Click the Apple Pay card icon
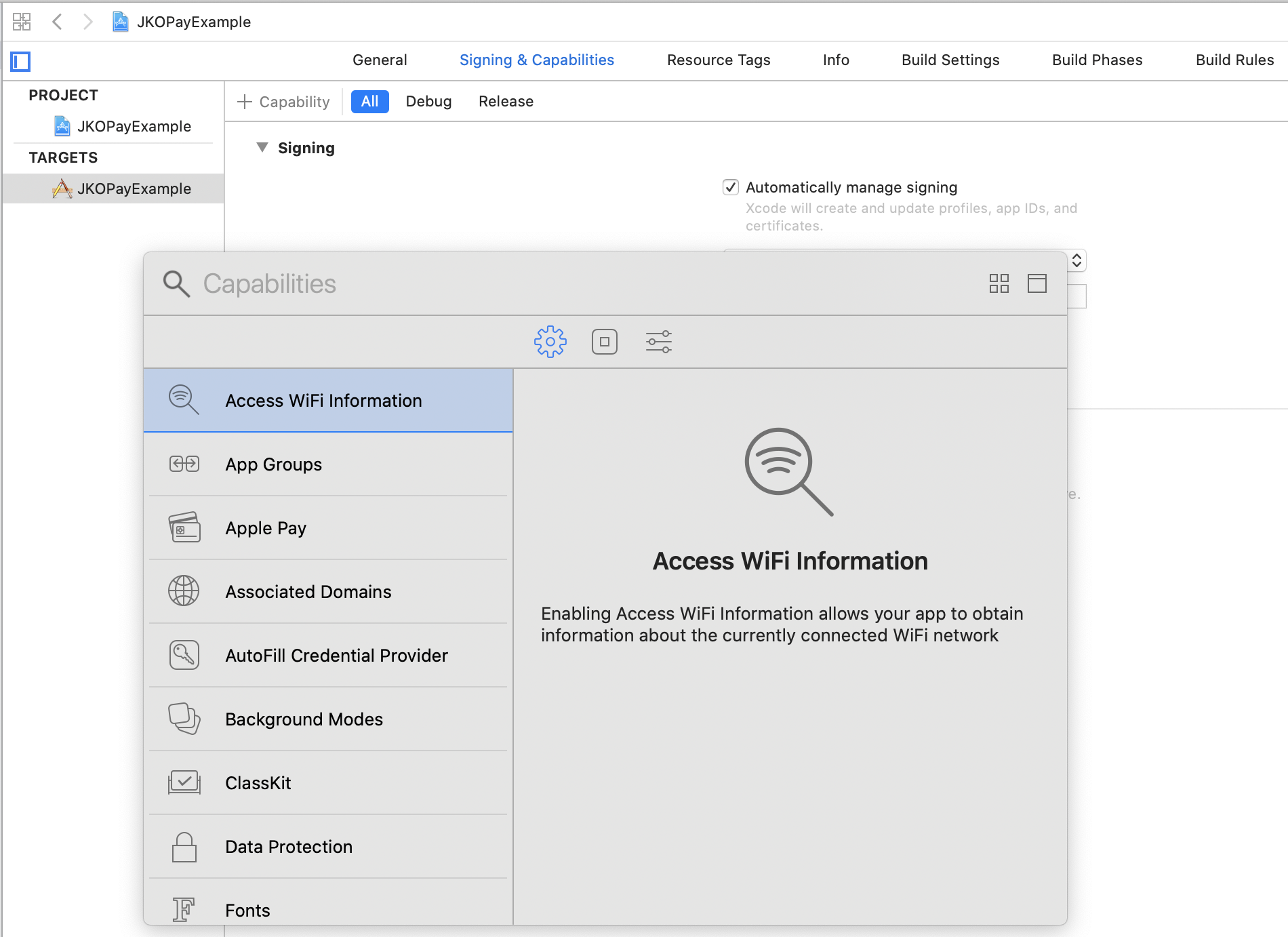This screenshot has width=1288, height=937. (184, 527)
